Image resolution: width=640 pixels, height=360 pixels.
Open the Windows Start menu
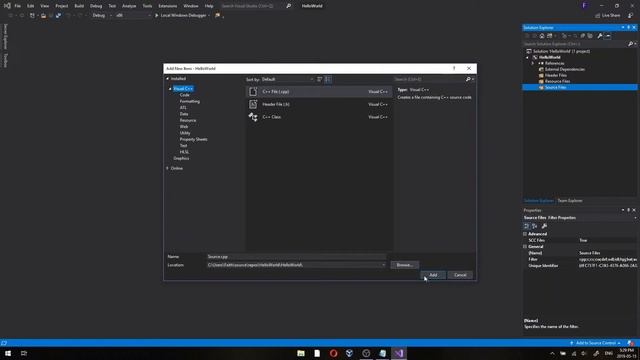tap(8, 353)
